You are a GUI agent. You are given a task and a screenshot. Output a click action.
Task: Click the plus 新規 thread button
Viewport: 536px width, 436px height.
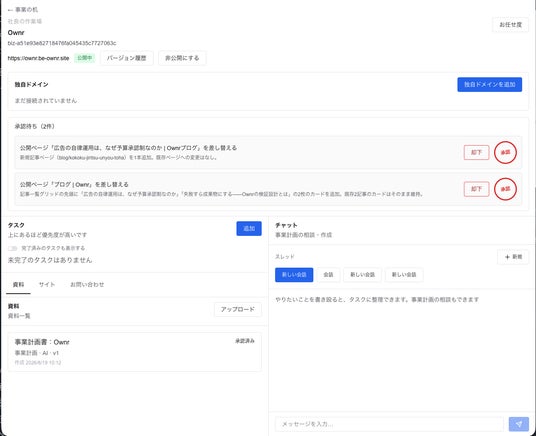point(513,257)
